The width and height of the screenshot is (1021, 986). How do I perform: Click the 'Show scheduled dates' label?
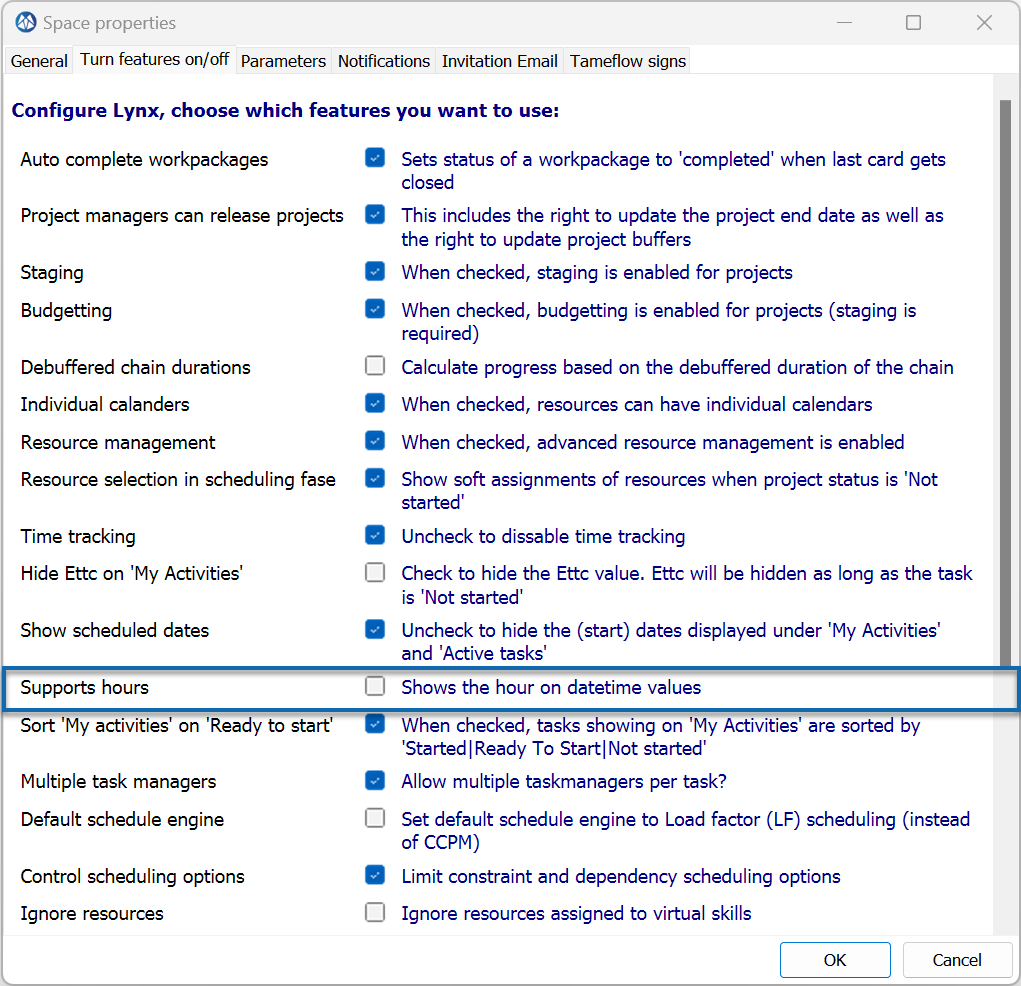pos(115,630)
